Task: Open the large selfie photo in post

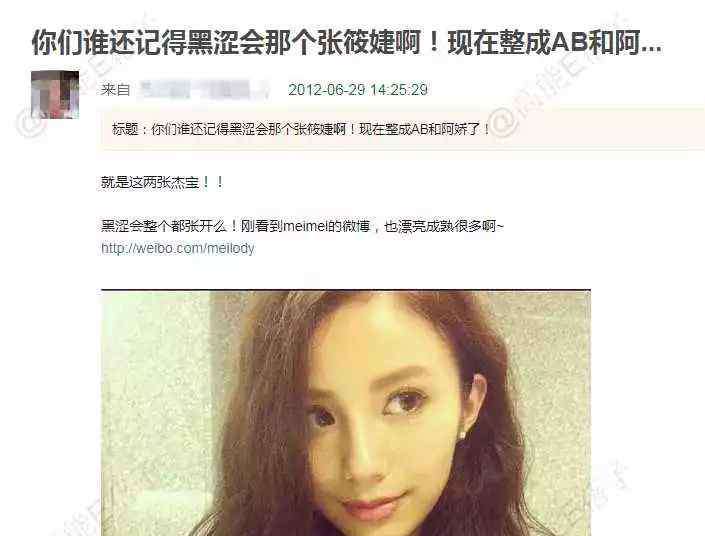Action: click(x=346, y=412)
